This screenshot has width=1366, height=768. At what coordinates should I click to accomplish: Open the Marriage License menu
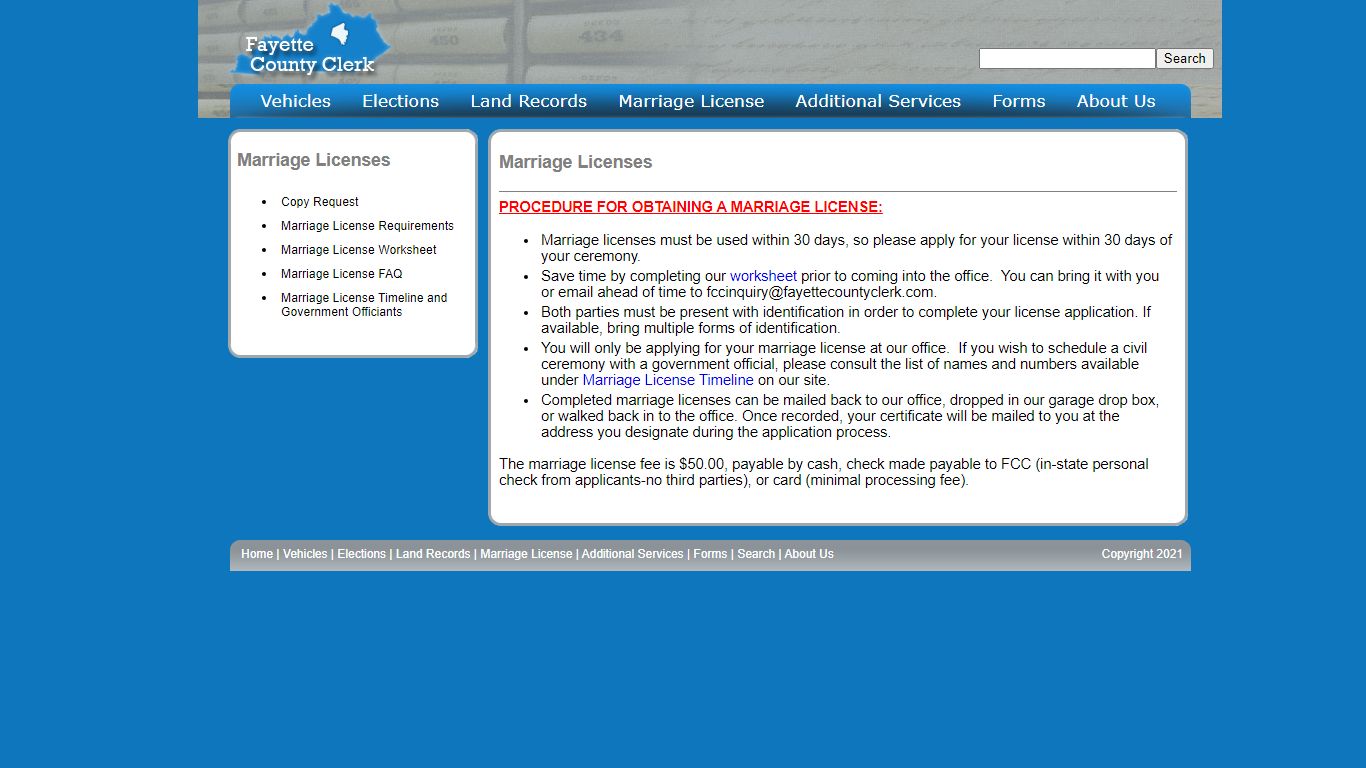click(x=691, y=101)
